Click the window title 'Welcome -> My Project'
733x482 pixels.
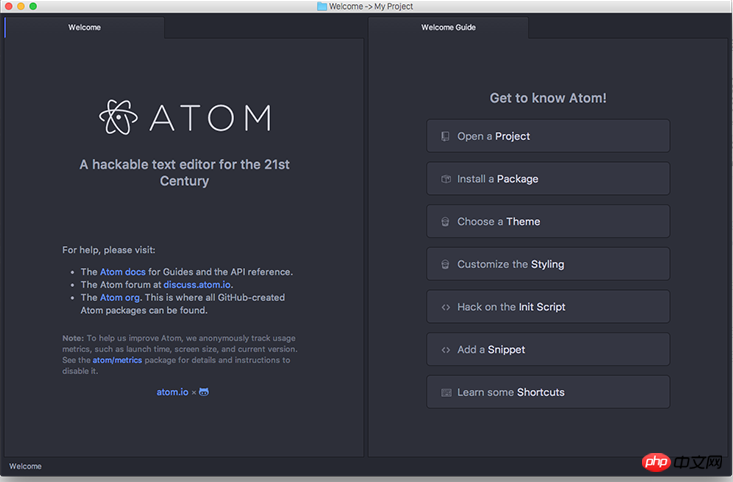[x=371, y=6]
